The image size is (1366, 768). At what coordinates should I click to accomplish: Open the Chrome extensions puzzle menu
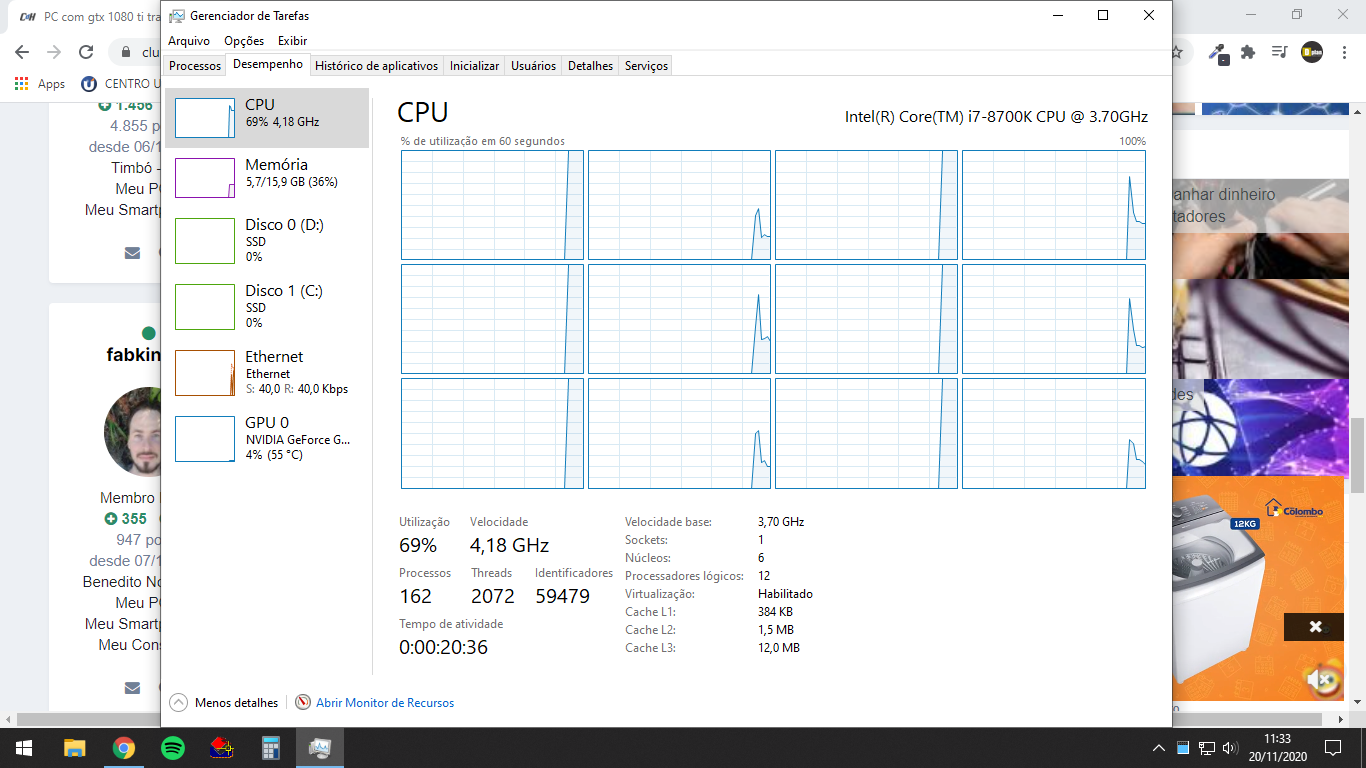(1248, 52)
